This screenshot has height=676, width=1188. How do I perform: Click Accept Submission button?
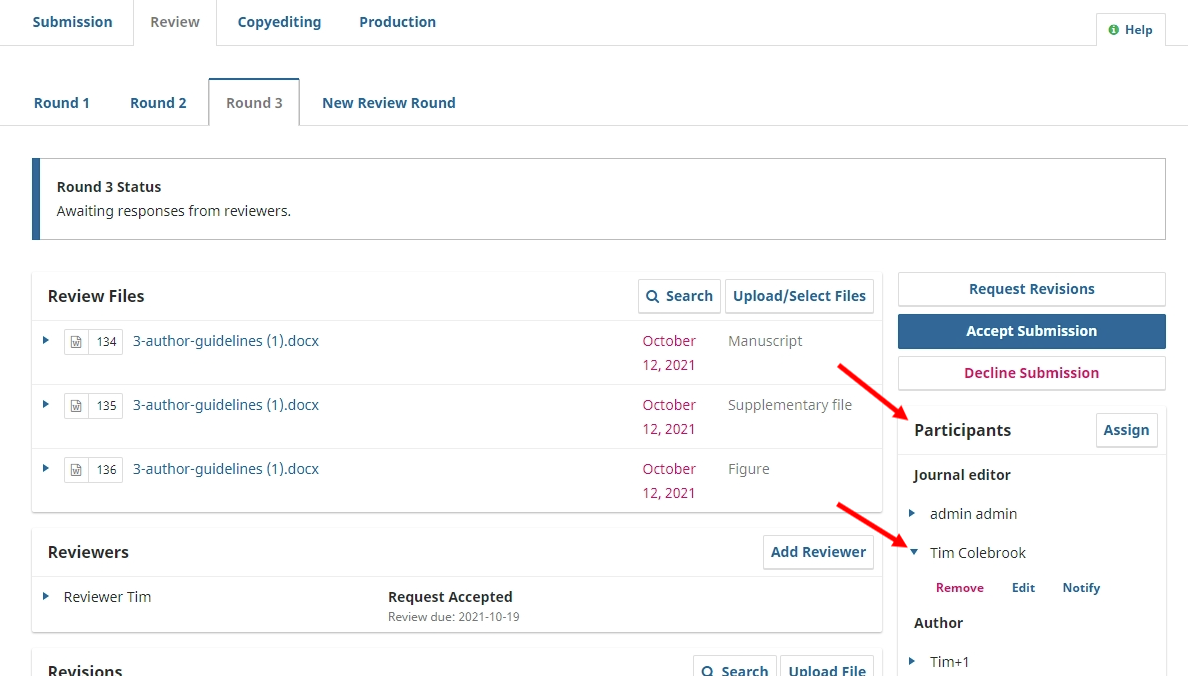coord(1031,331)
